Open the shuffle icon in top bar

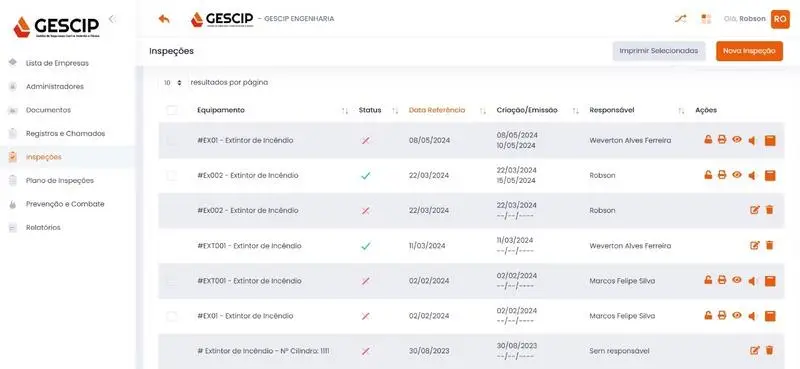pos(680,19)
